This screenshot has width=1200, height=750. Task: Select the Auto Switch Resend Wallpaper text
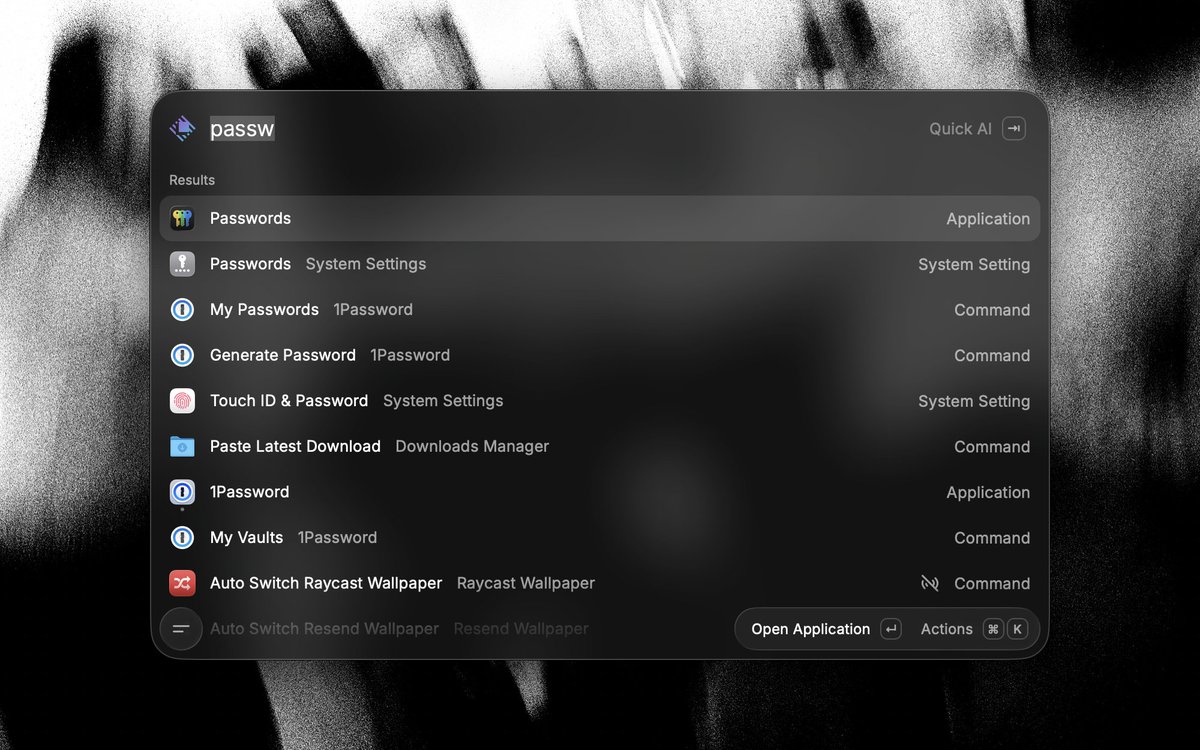coord(324,629)
